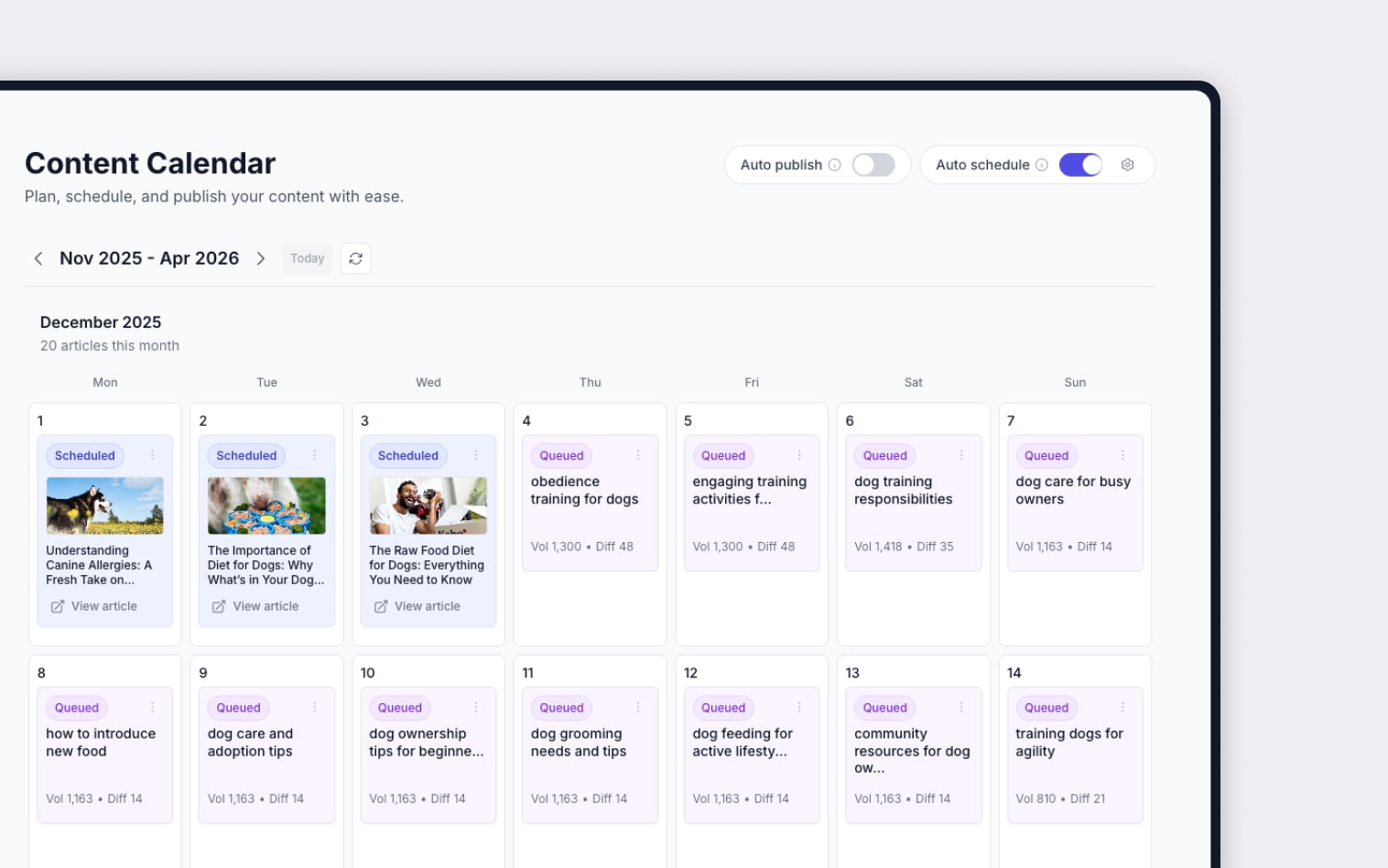Click the external link icon for Raw Food Diet article
The image size is (1388, 868).
[381, 606]
